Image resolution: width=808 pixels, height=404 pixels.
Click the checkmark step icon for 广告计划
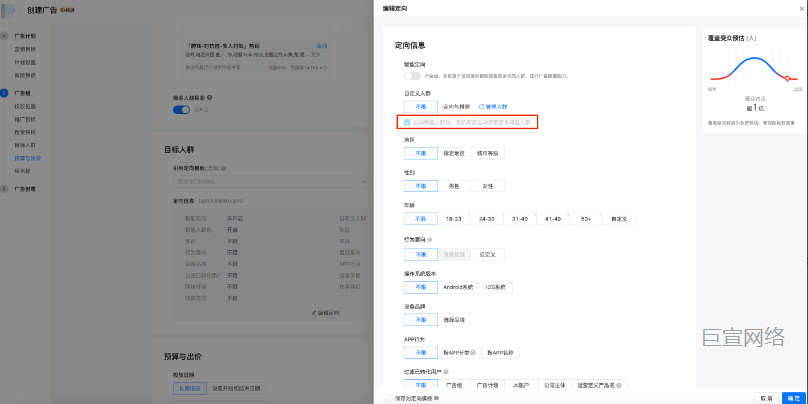[x=5, y=36]
